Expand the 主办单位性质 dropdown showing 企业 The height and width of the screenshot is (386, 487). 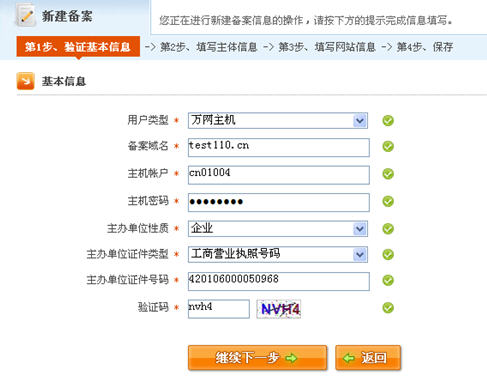278,229
